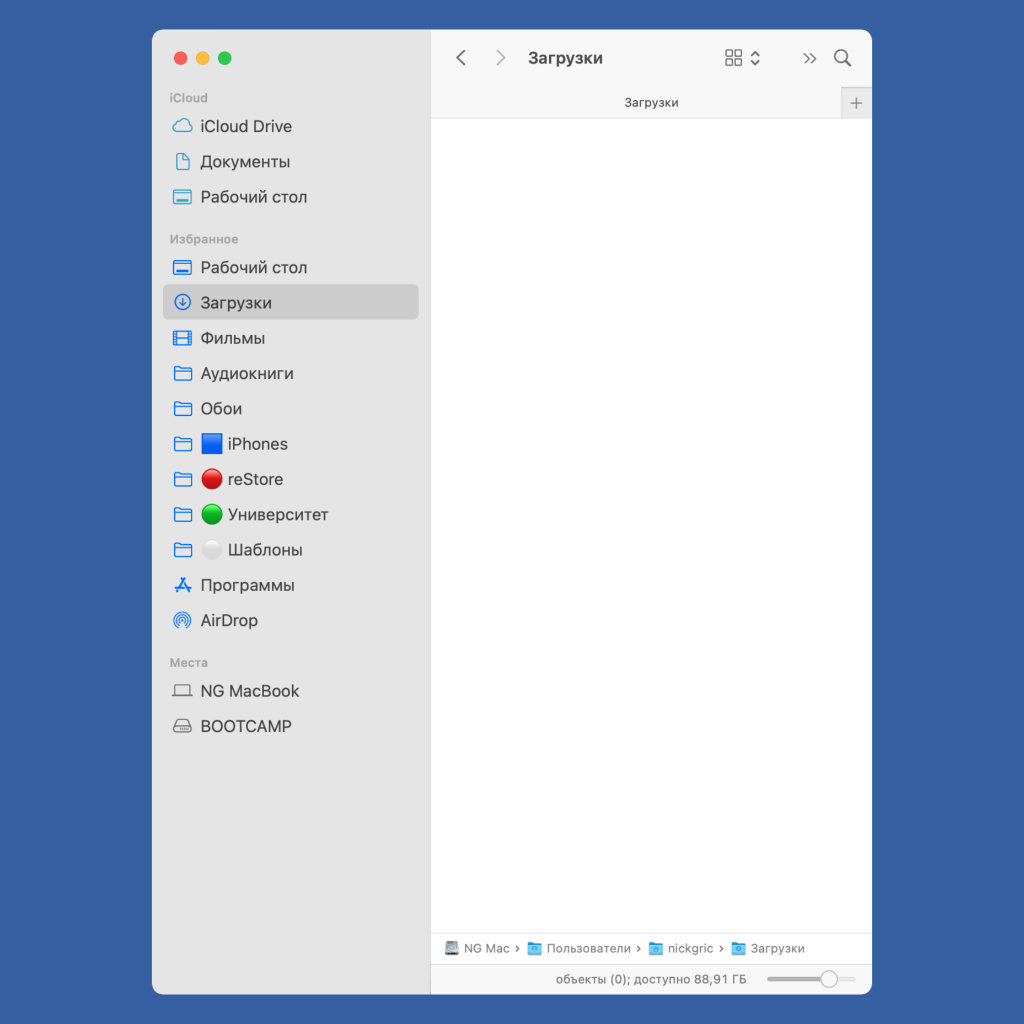Click the folder icon beside Аудиокниги

pos(183,373)
